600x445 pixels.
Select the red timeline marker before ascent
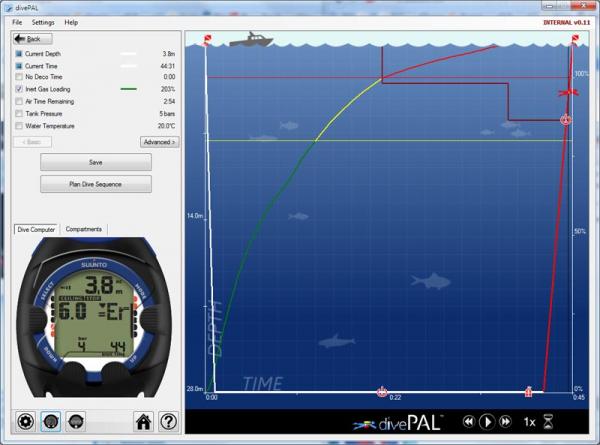click(528, 391)
